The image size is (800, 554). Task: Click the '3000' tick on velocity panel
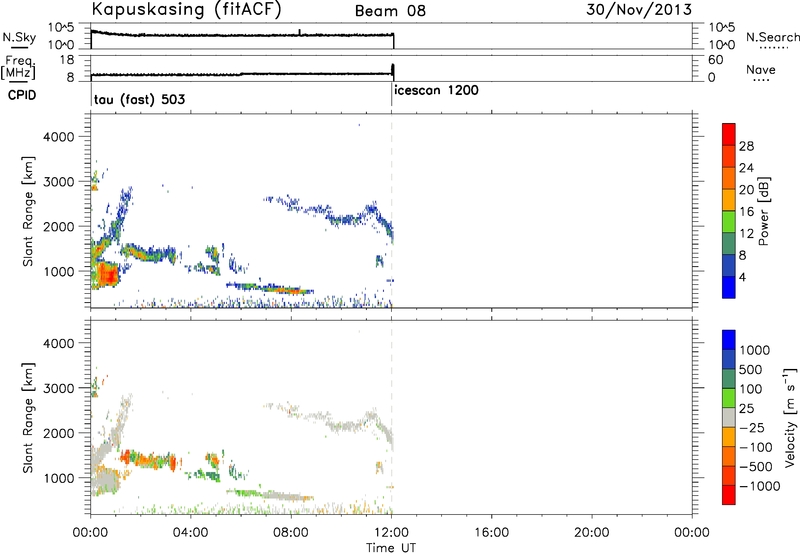tap(58, 388)
